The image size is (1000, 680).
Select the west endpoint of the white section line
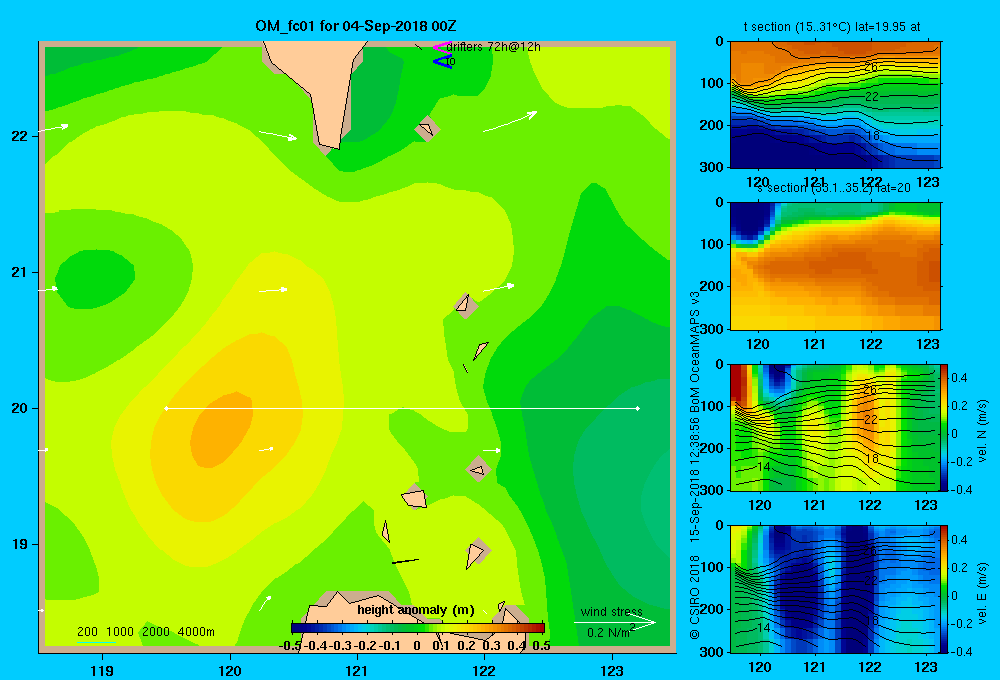tap(166, 408)
